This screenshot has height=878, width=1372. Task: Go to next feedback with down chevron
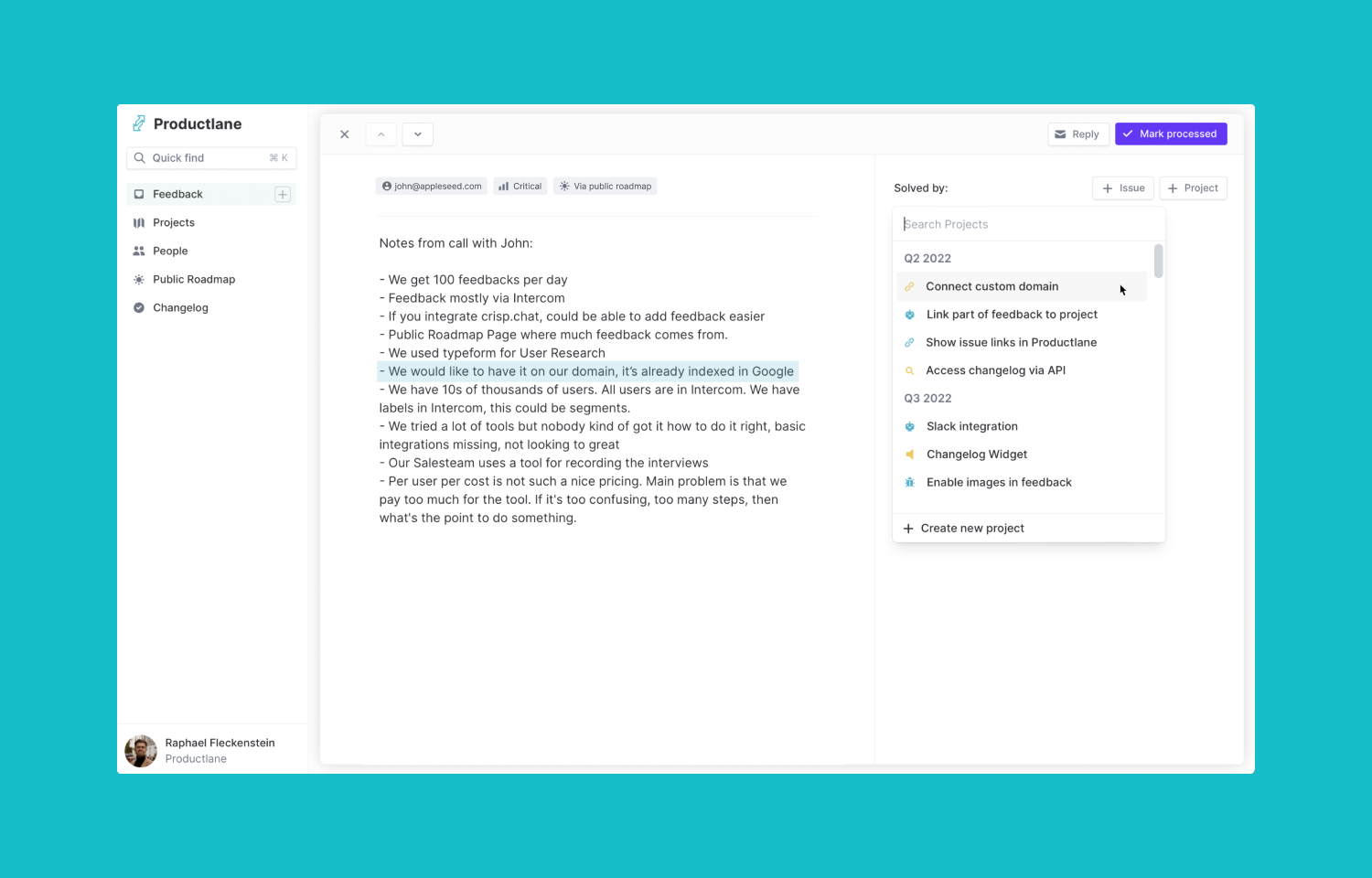[x=418, y=134]
